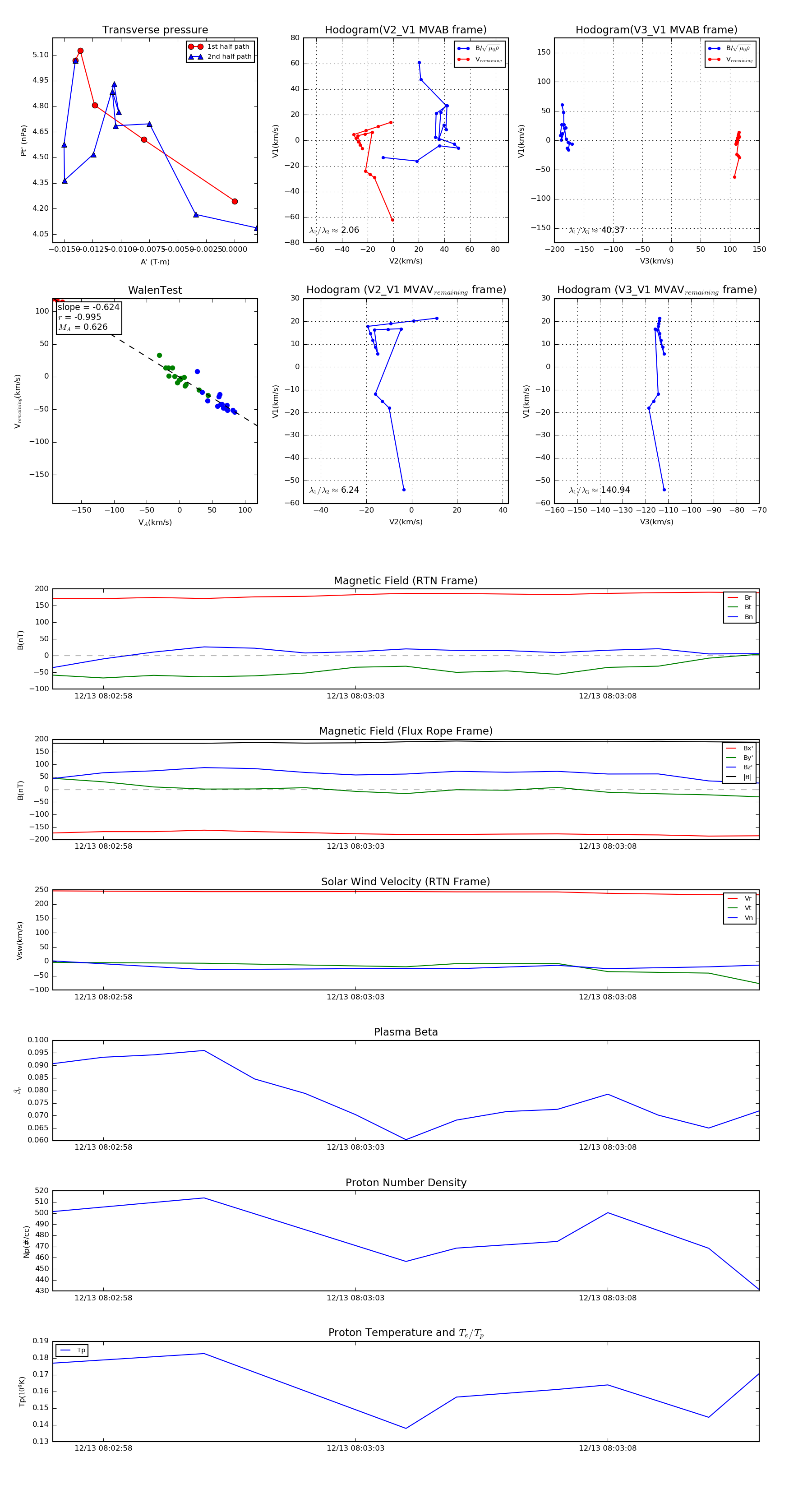Click the 'Plasma Beta' plot title
Viewport: 812px width, 1489px height.
tap(406, 1032)
